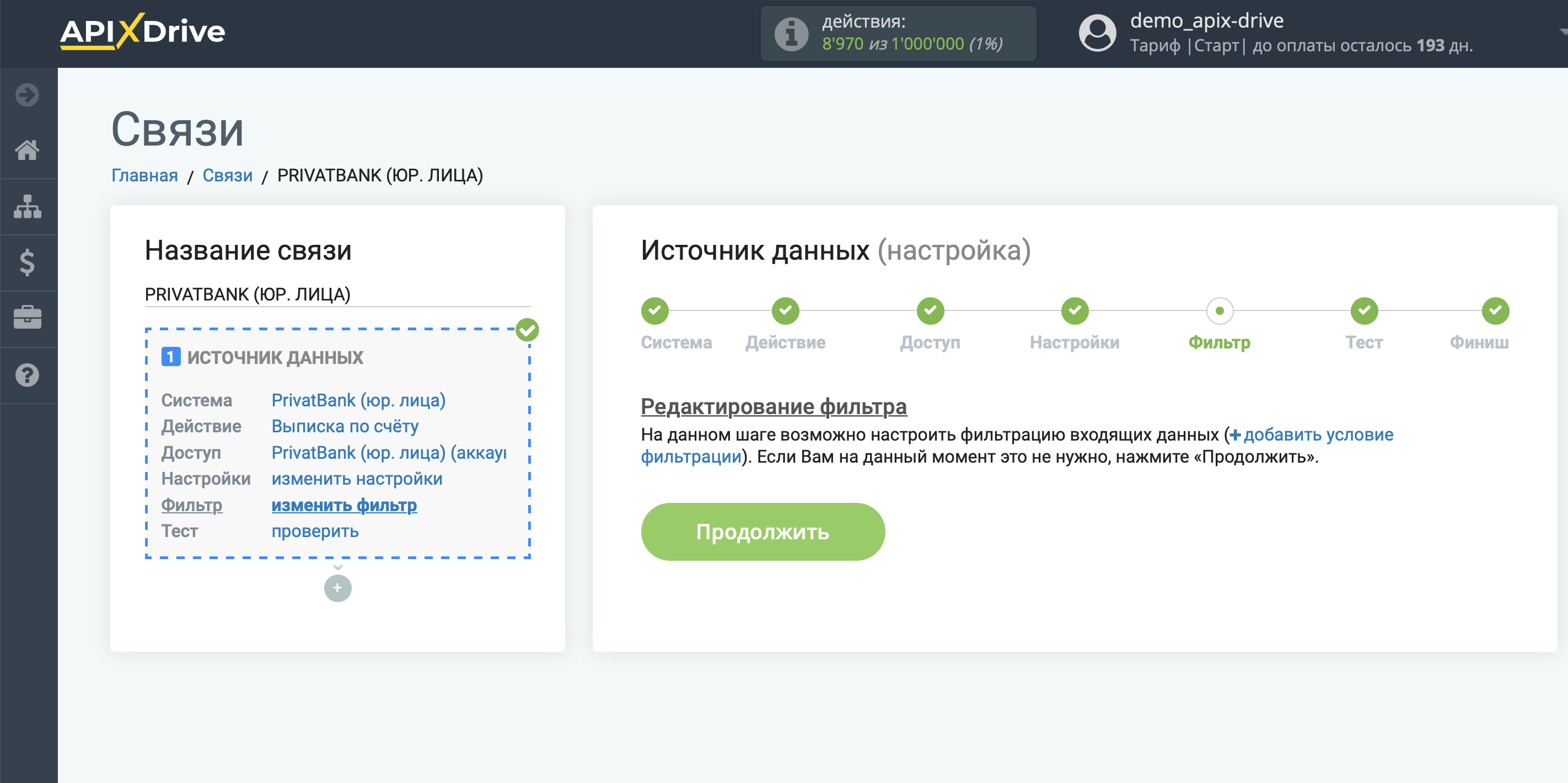Viewport: 1568px width, 783px height.
Task: Open the briefcase icon in the sidebar
Action: tap(28, 318)
